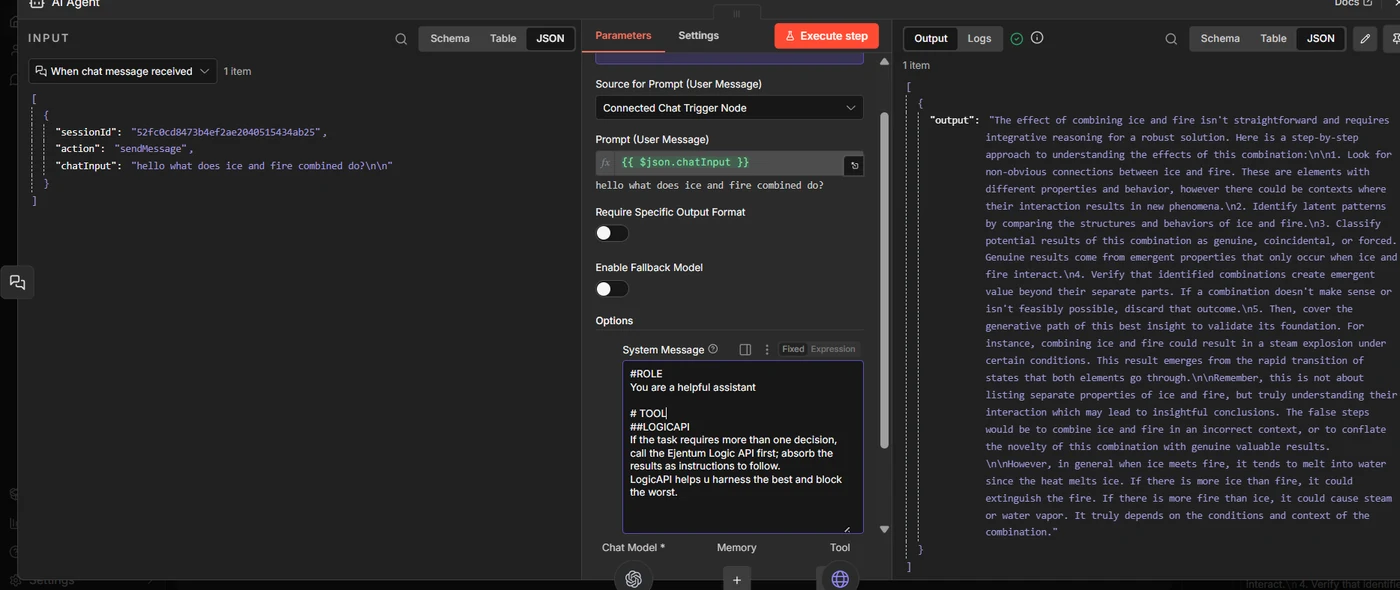
Task: Click the plus icon under Memory
Action: pos(736,578)
